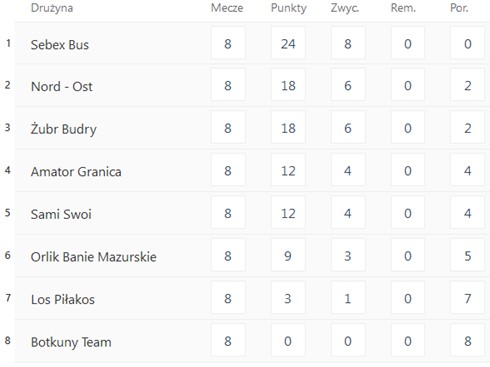Click the Drużyna column header
Screen dimensions: 490x367
coord(52,8)
